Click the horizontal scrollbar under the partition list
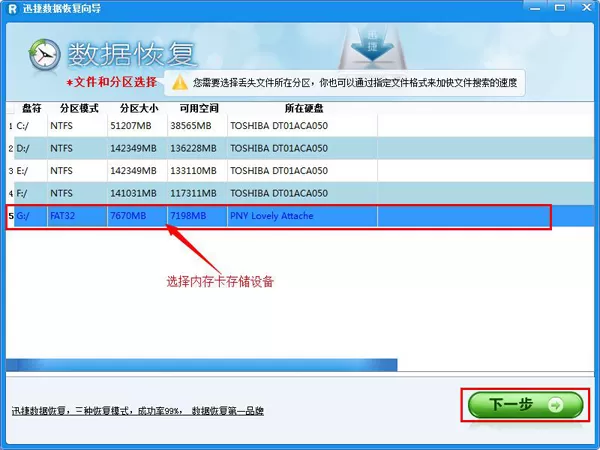Screen dimensions: 600x450 [202, 365]
